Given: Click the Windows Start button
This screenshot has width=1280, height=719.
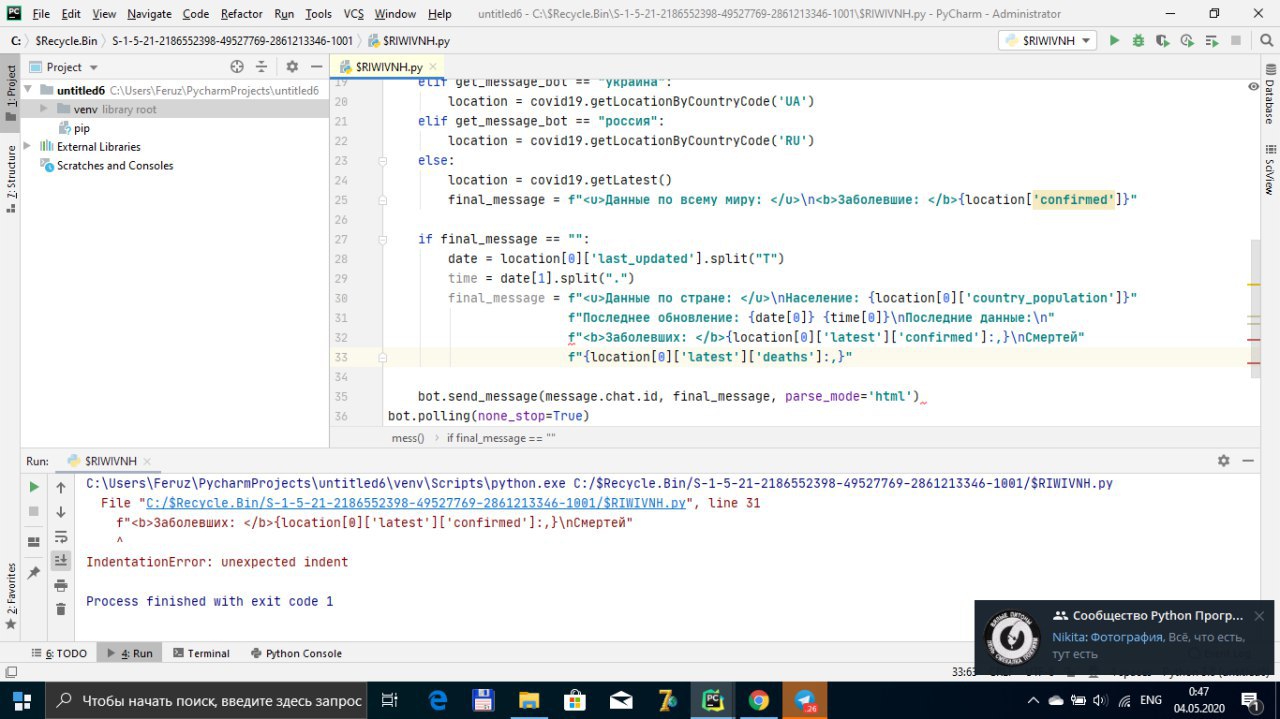Looking at the screenshot, I should click(x=22, y=700).
